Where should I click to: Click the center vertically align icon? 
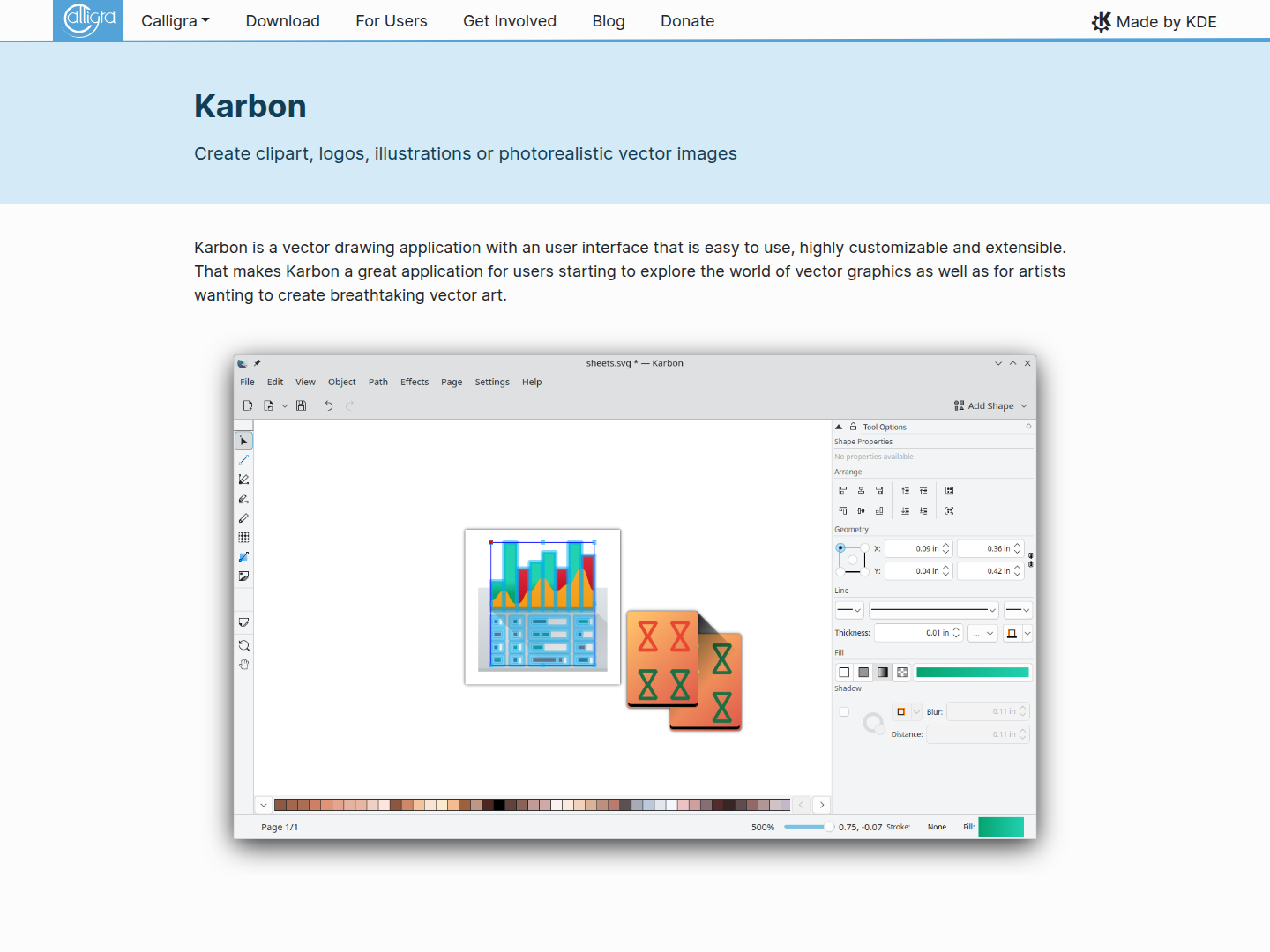point(861,511)
